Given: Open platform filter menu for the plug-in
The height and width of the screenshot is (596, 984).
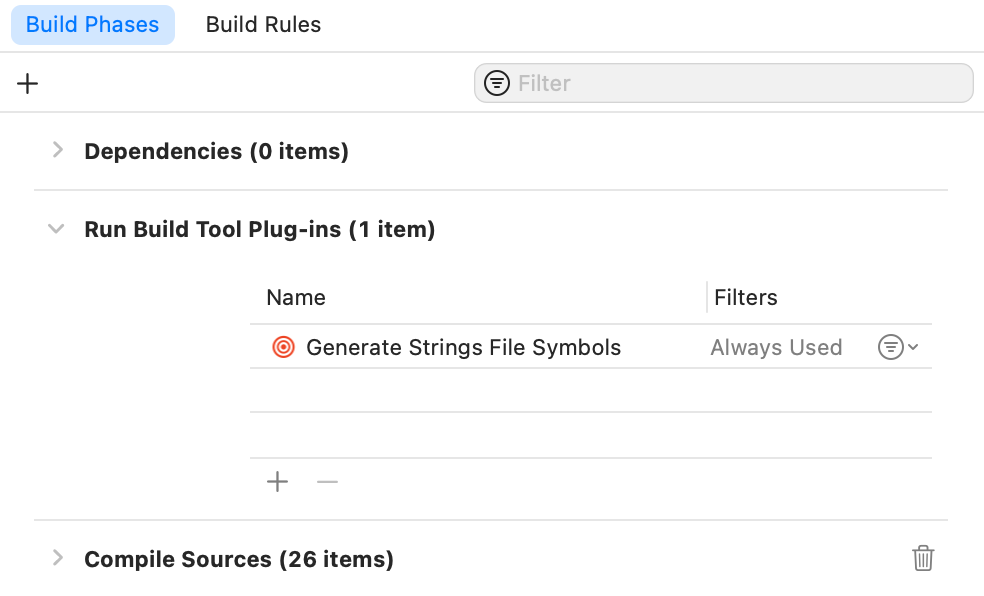Looking at the screenshot, I should (897, 347).
